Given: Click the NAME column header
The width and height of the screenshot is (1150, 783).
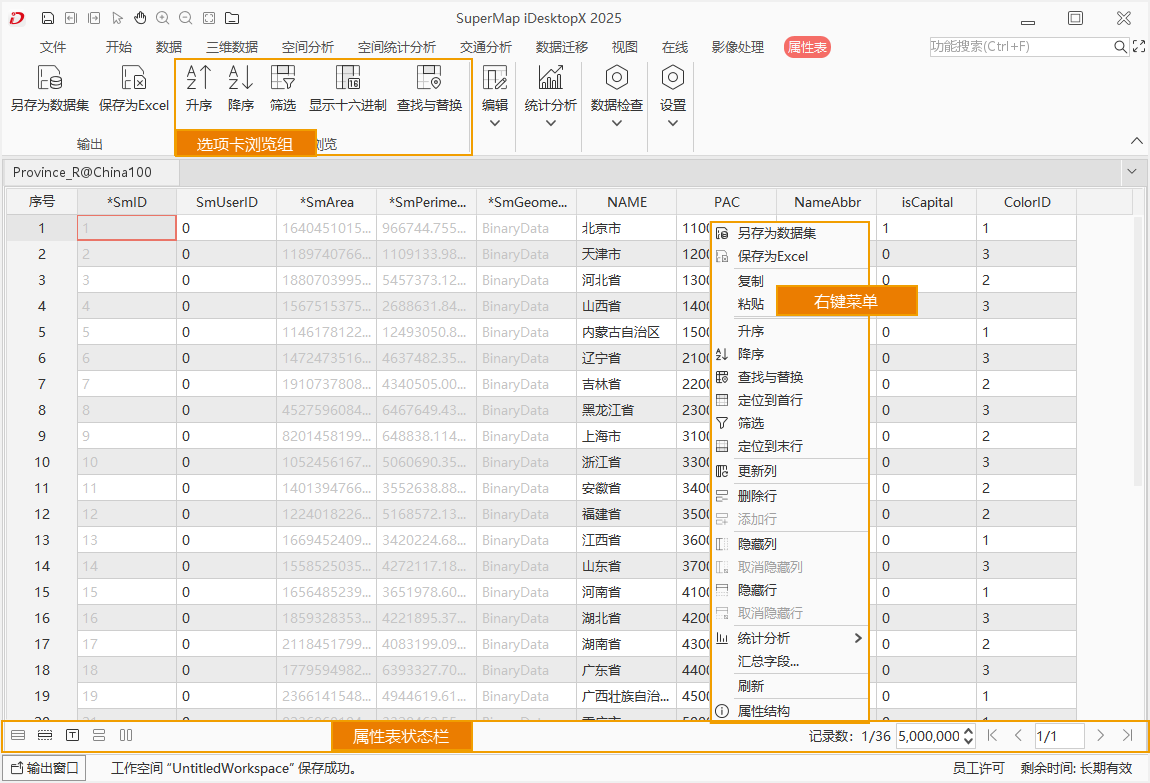Looking at the screenshot, I should (627, 202).
